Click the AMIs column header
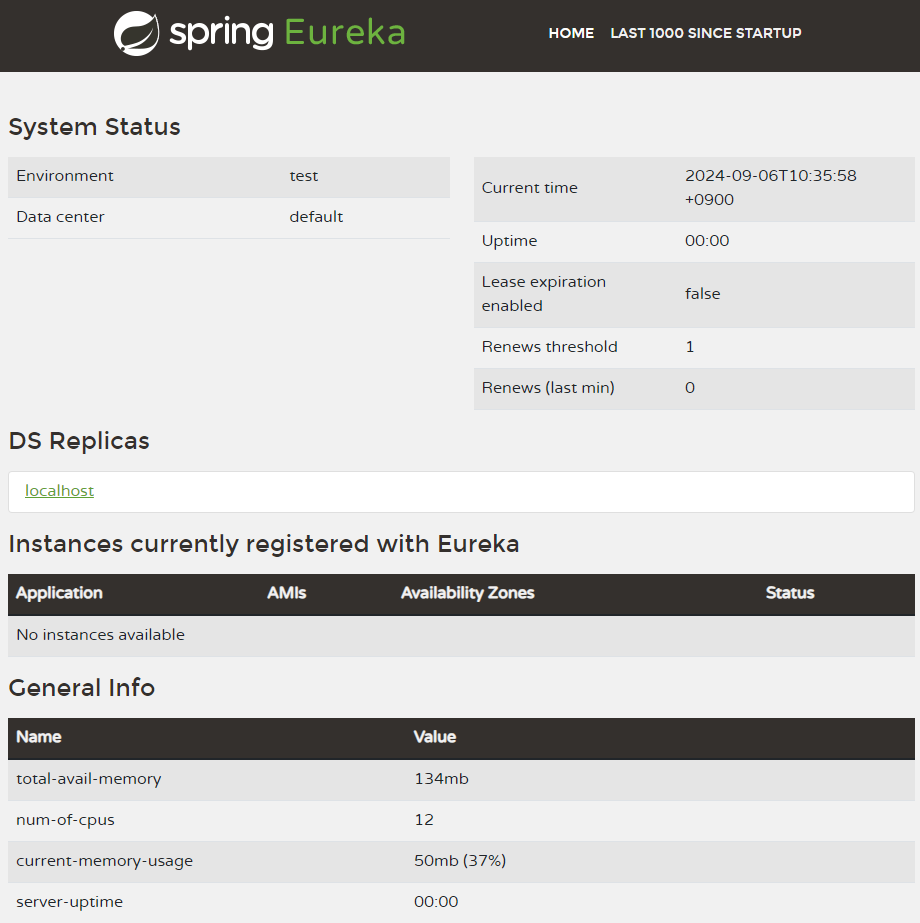This screenshot has height=923, width=920. 287,593
